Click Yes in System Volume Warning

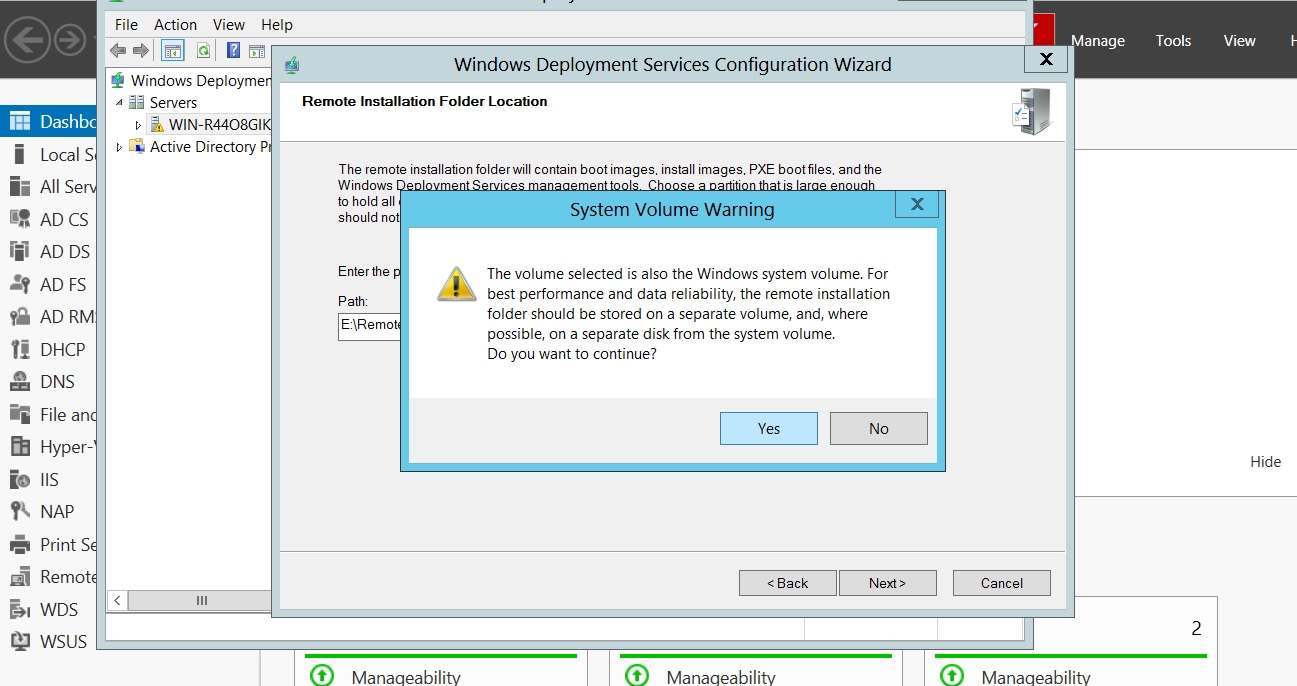768,428
